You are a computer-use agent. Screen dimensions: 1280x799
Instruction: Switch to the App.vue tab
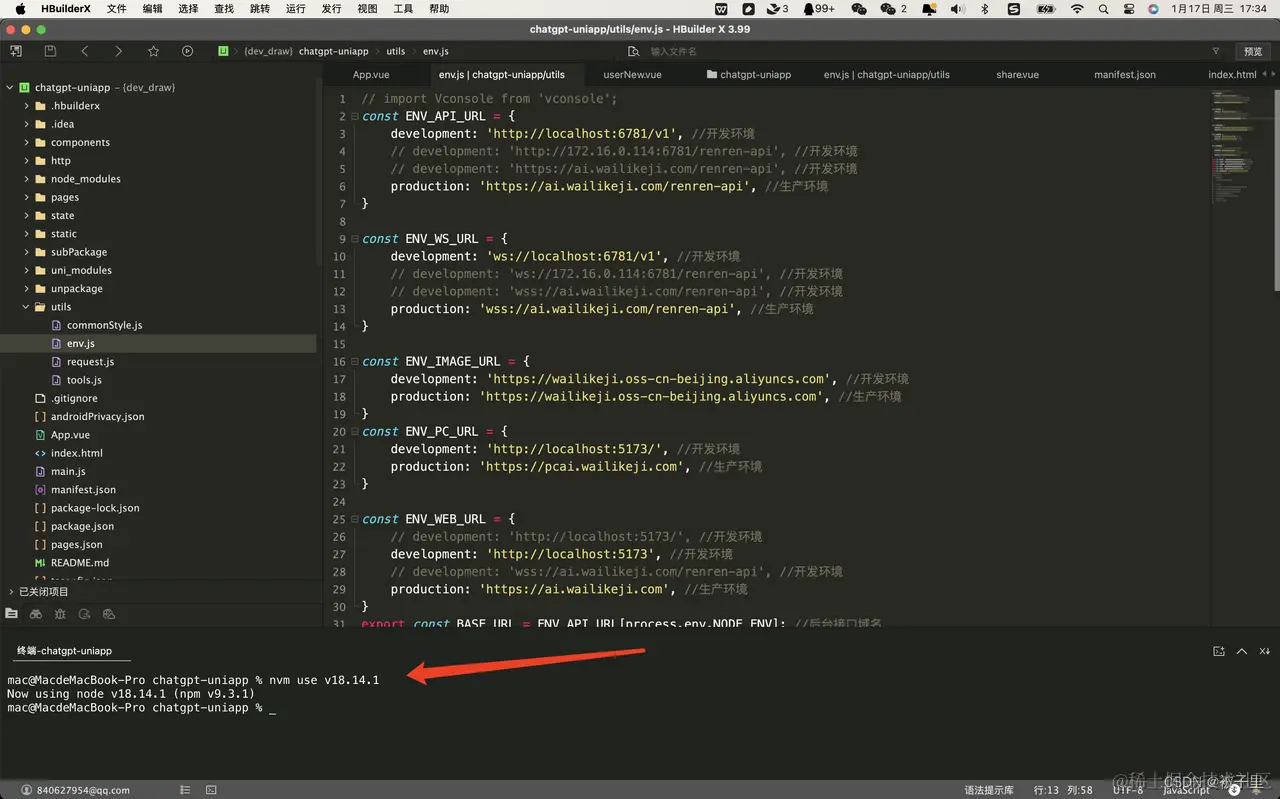click(x=371, y=74)
